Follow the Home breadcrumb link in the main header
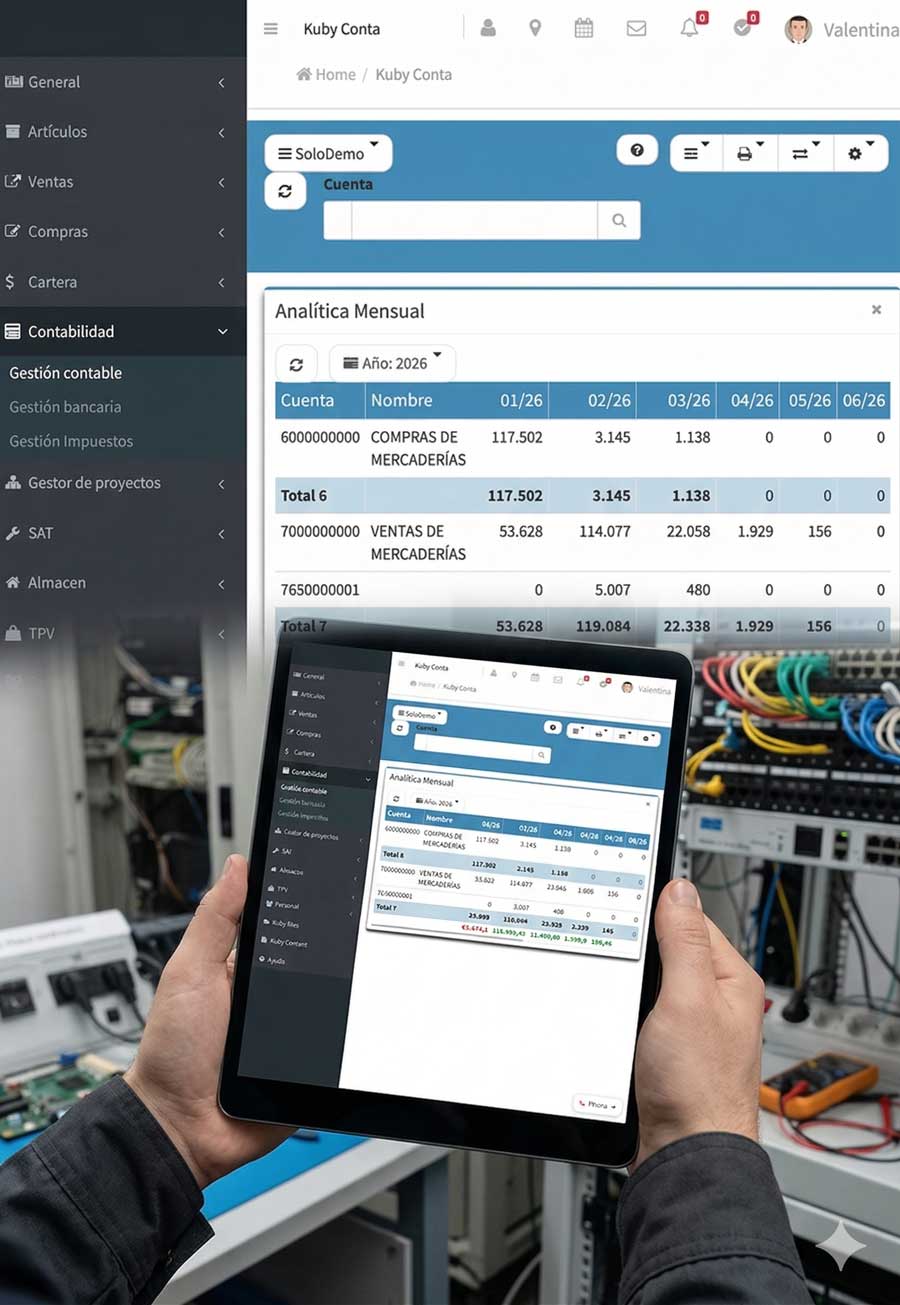Viewport: 900px width, 1305px height. [326, 75]
